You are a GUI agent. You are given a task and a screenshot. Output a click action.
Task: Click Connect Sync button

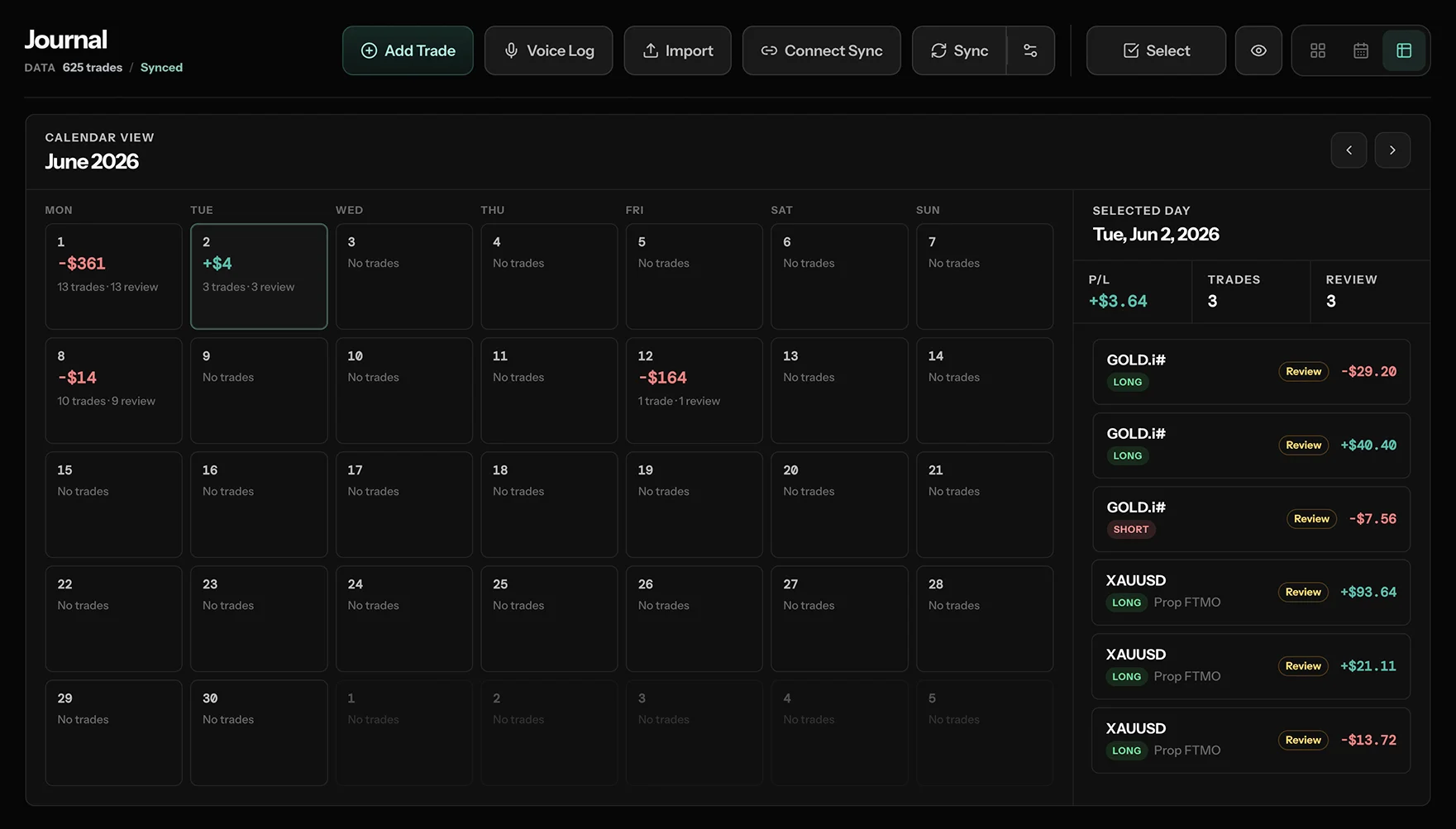821,50
